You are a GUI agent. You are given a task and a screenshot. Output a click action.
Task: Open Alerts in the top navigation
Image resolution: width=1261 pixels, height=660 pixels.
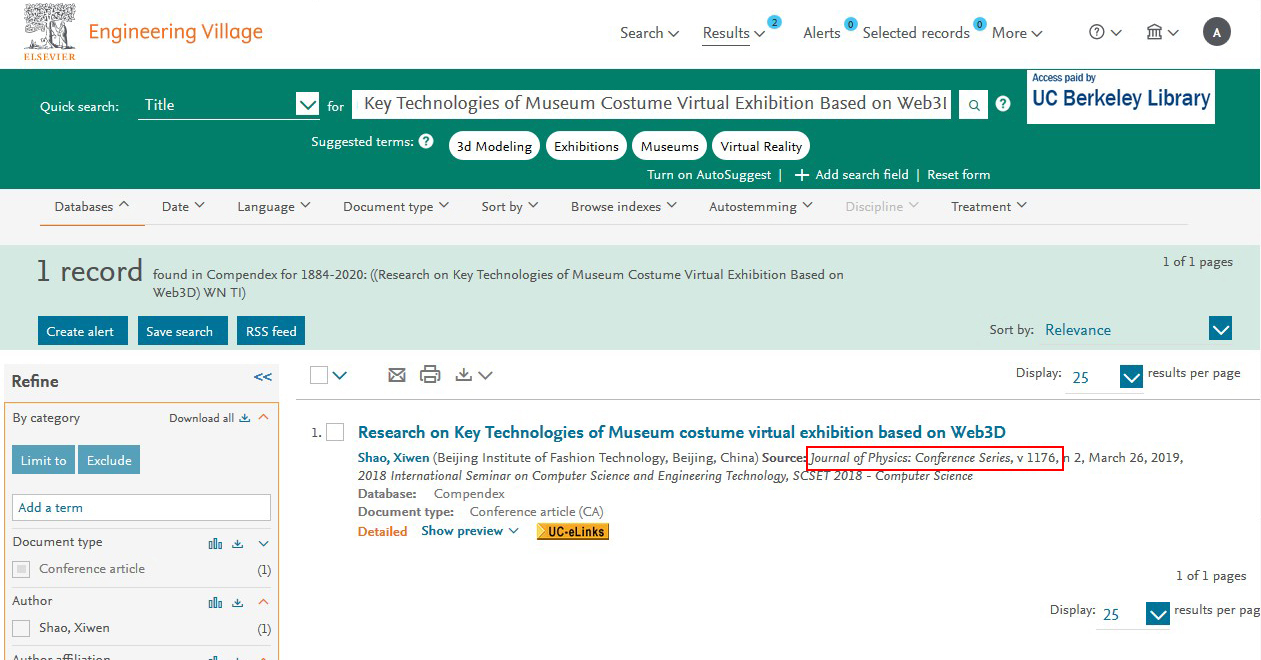(x=822, y=33)
